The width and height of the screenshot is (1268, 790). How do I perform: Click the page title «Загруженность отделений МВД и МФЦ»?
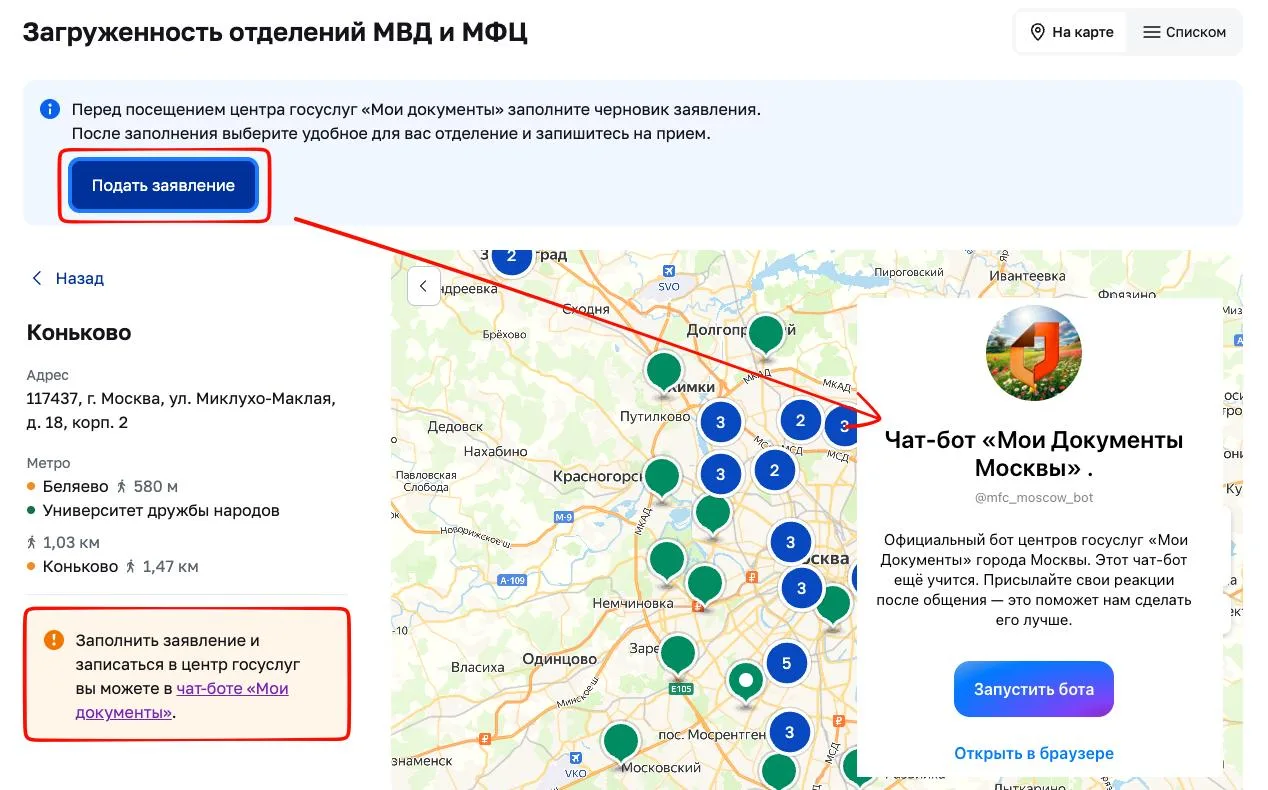tap(275, 32)
